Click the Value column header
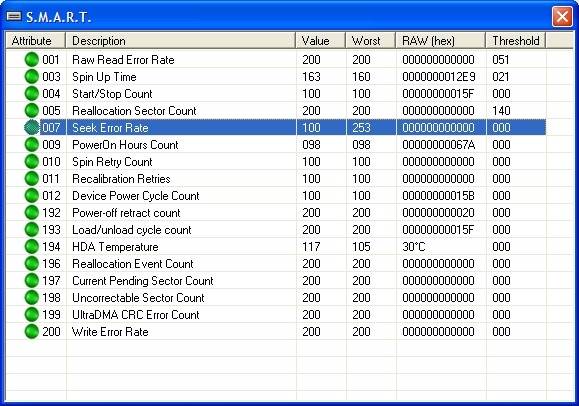 pyautogui.click(x=321, y=40)
